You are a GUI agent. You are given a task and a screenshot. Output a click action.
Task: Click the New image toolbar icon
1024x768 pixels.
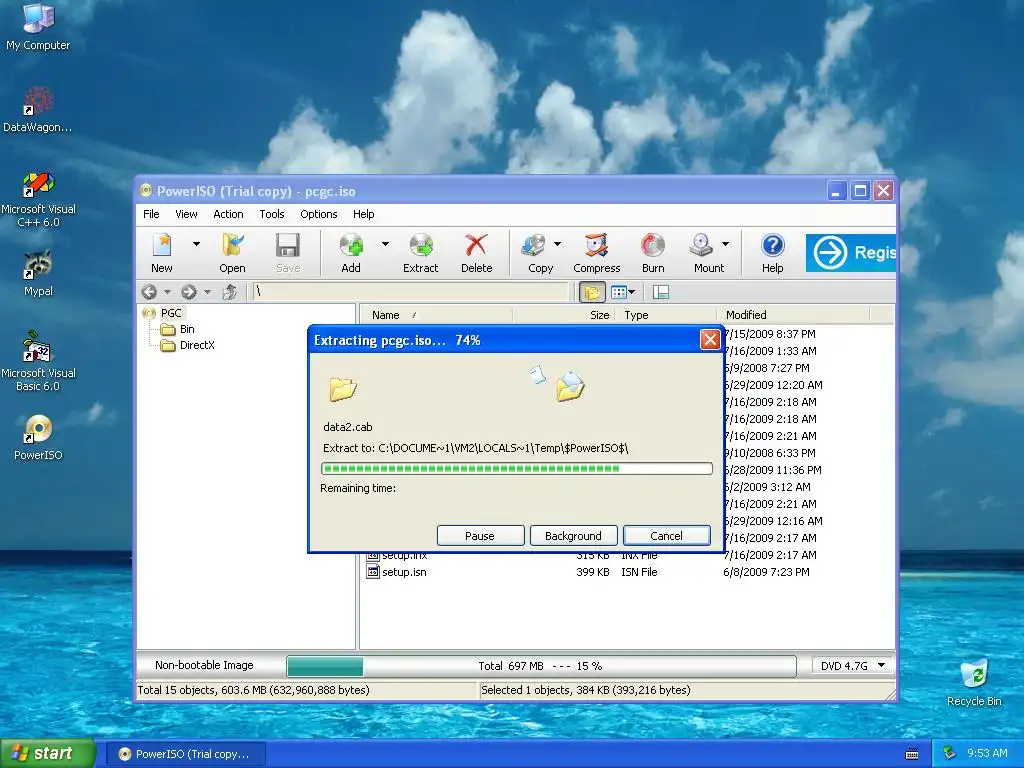pyautogui.click(x=162, y=253)
